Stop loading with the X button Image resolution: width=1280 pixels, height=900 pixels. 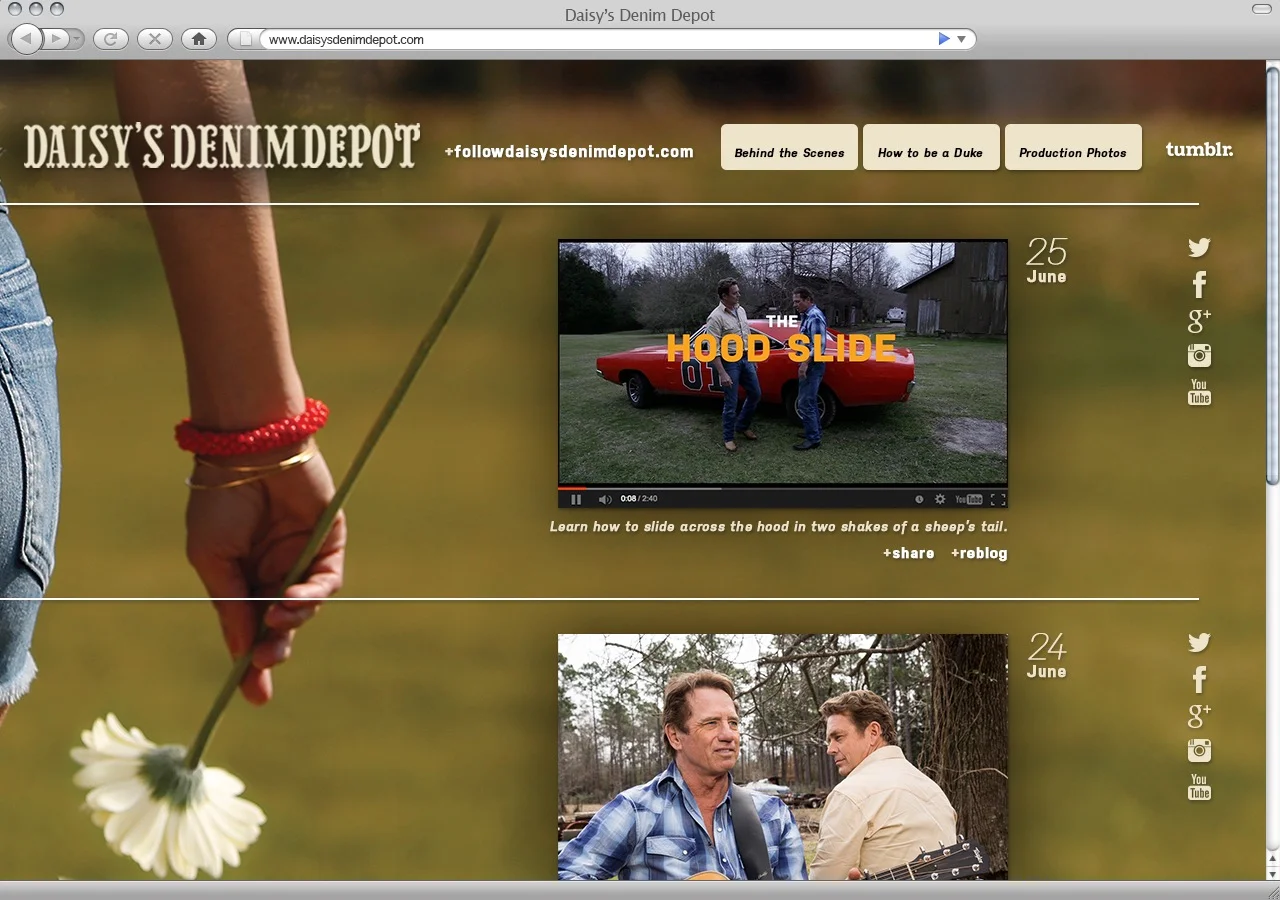[x=154, y=39]
